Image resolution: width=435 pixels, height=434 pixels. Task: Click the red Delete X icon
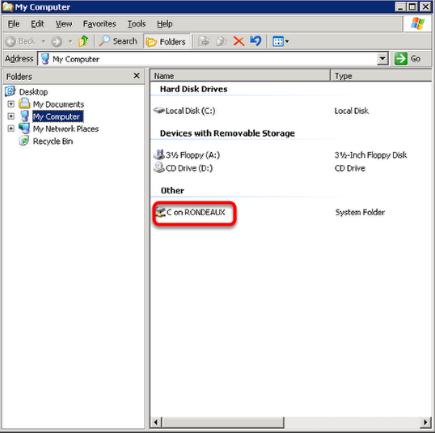click(x=239, y=41)
